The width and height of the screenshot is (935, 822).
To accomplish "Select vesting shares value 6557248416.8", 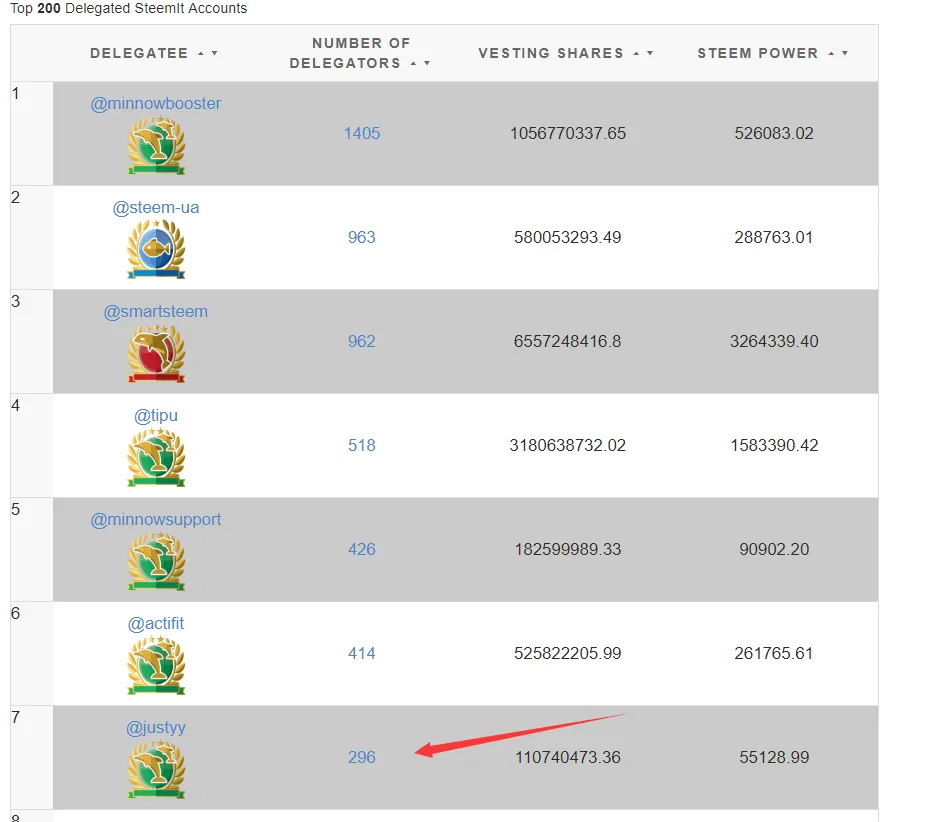I will click(x=568, y=341).
